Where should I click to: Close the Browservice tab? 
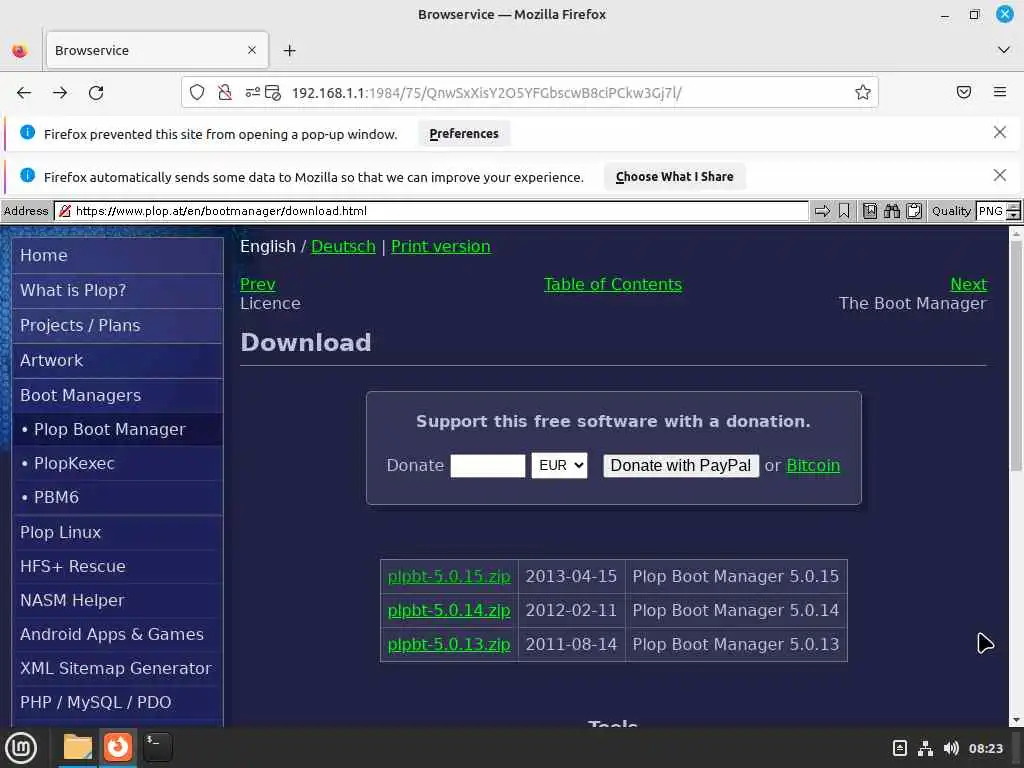pyautogui.click(x=252, y=50)
